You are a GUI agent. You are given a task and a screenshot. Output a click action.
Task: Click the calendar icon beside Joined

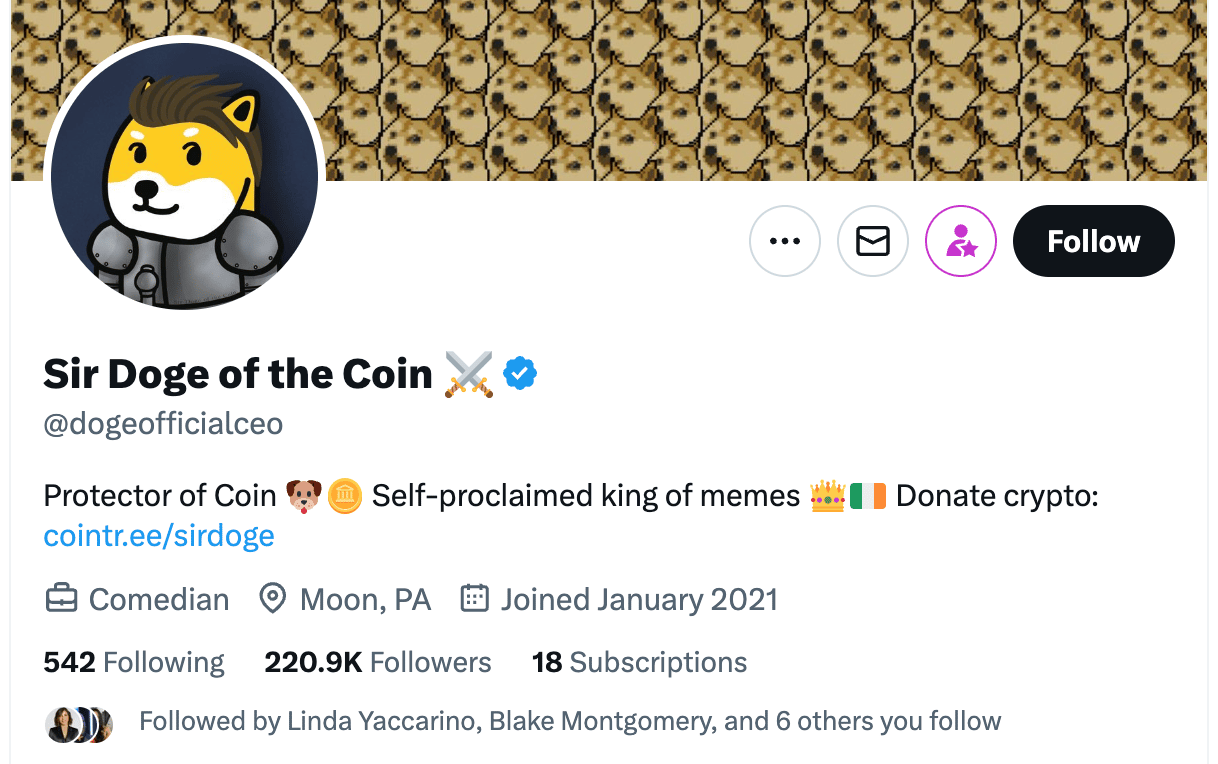473,599
